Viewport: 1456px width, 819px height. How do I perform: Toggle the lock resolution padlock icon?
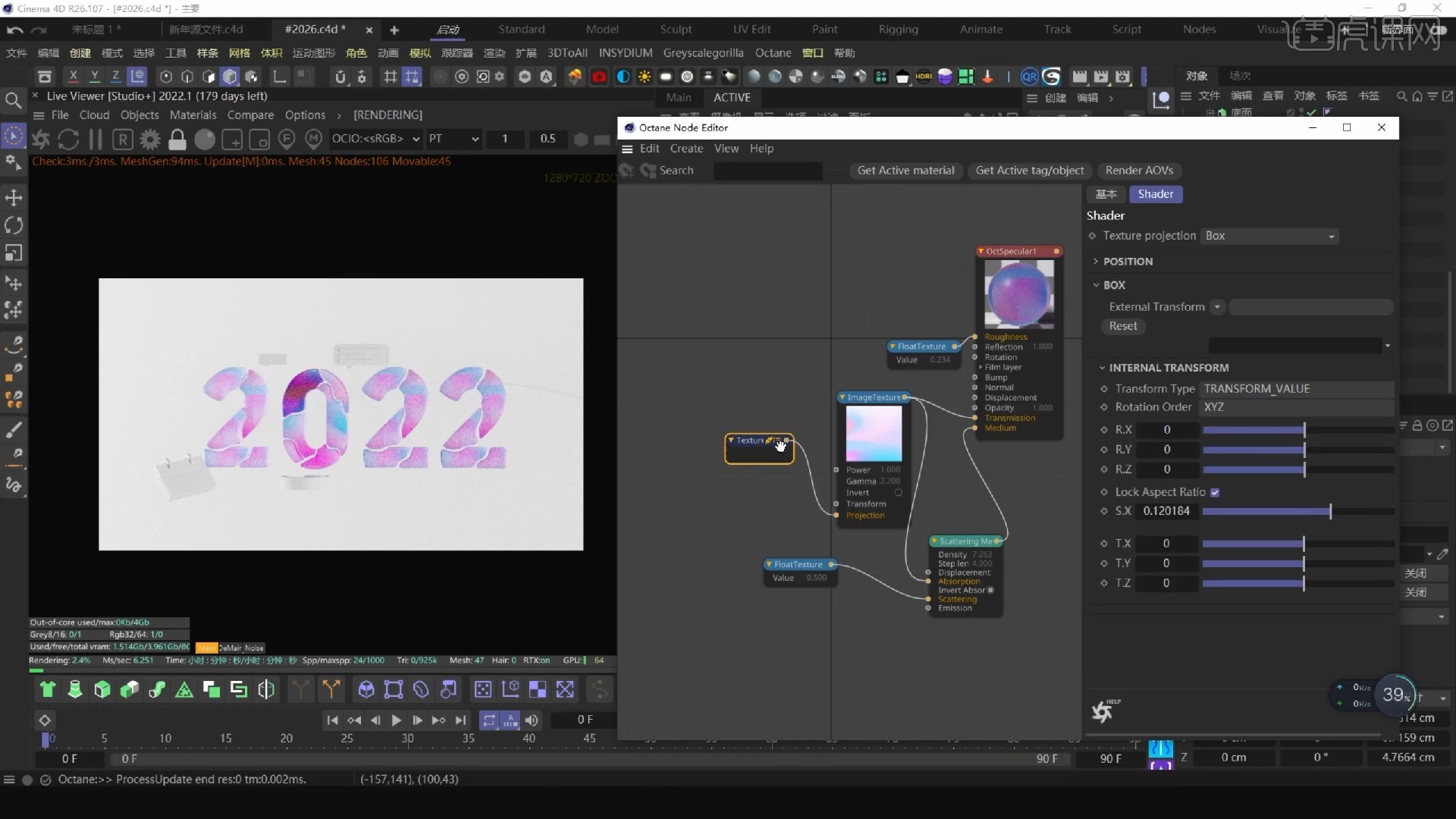(177, 140)
